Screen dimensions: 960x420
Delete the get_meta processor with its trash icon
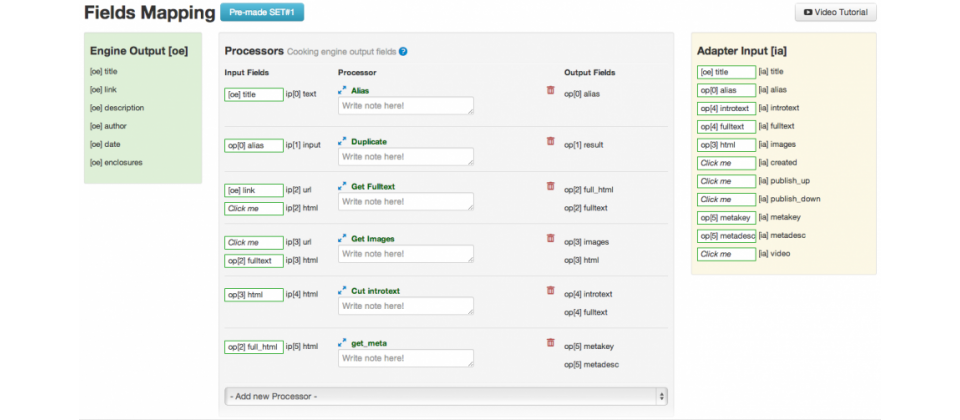550,343
